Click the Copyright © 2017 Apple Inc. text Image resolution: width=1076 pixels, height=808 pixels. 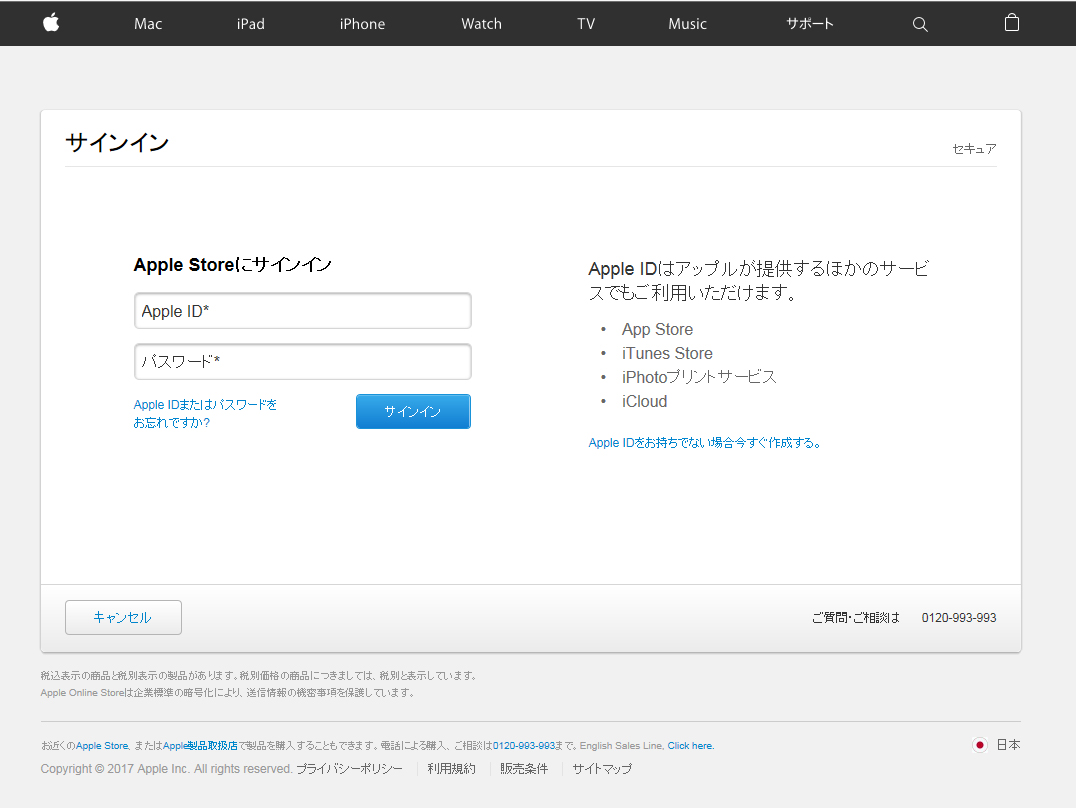(167, 769)
